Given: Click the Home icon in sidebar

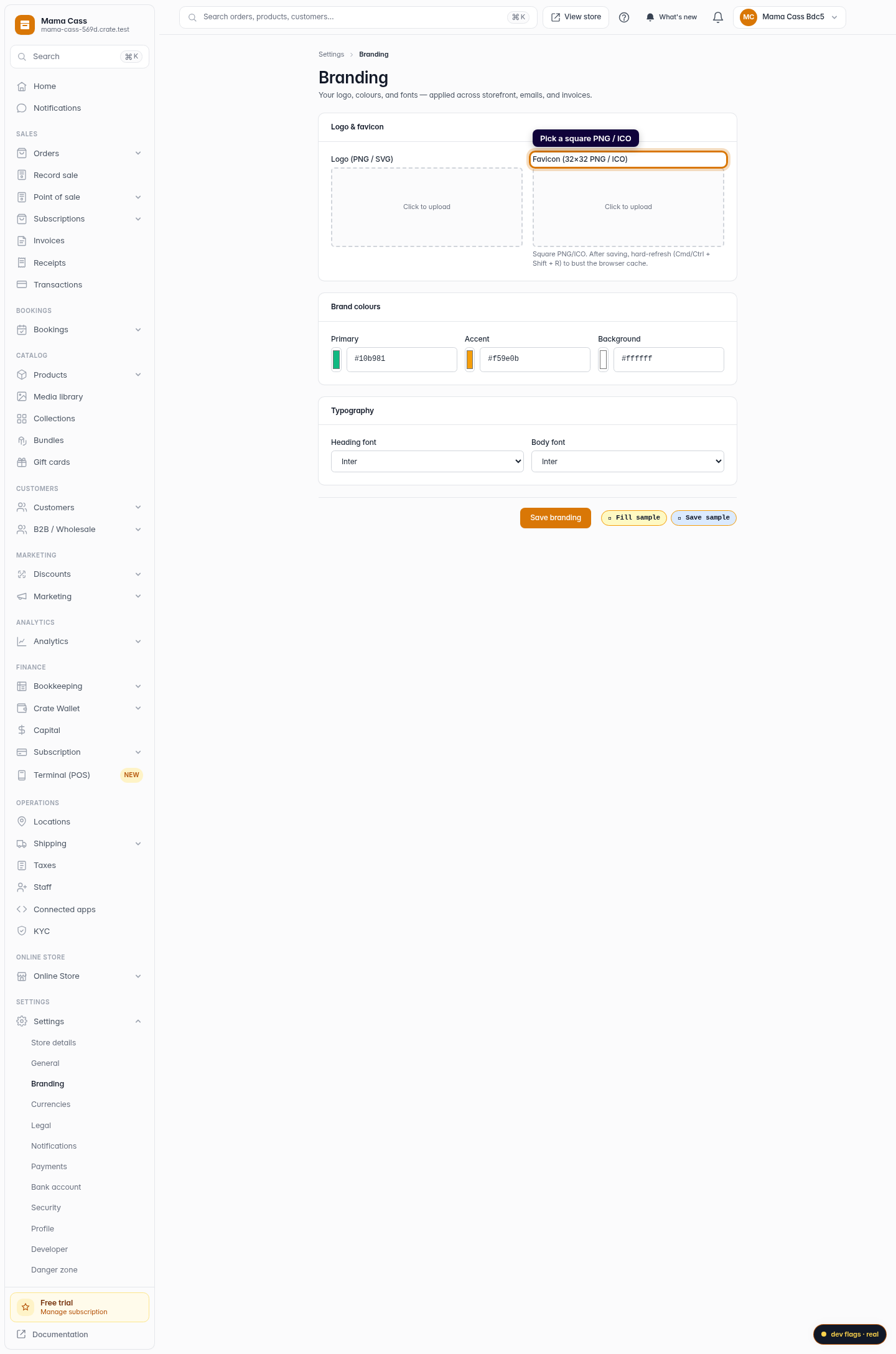Looking at the screenshot, I should pos(22,86).
